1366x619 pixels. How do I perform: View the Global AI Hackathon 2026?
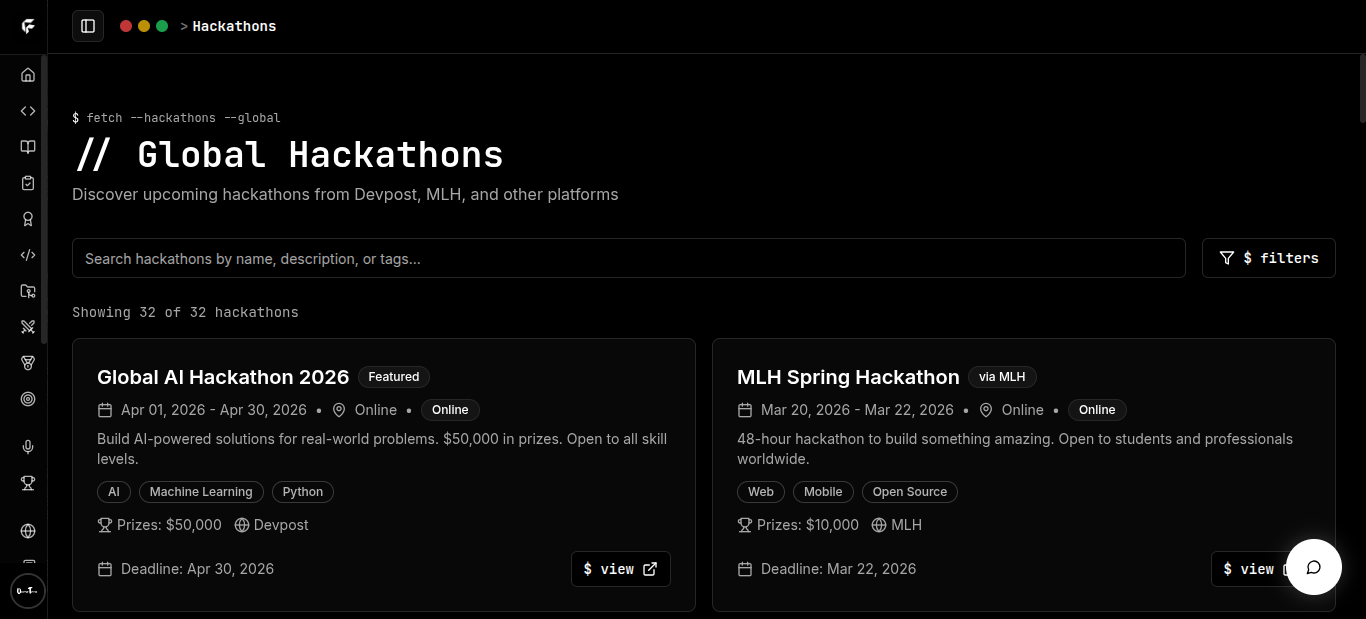point(620,569)
